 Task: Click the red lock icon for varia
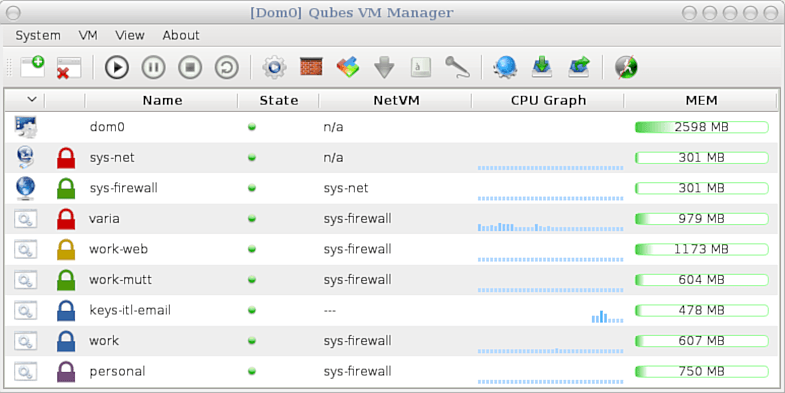66,219
